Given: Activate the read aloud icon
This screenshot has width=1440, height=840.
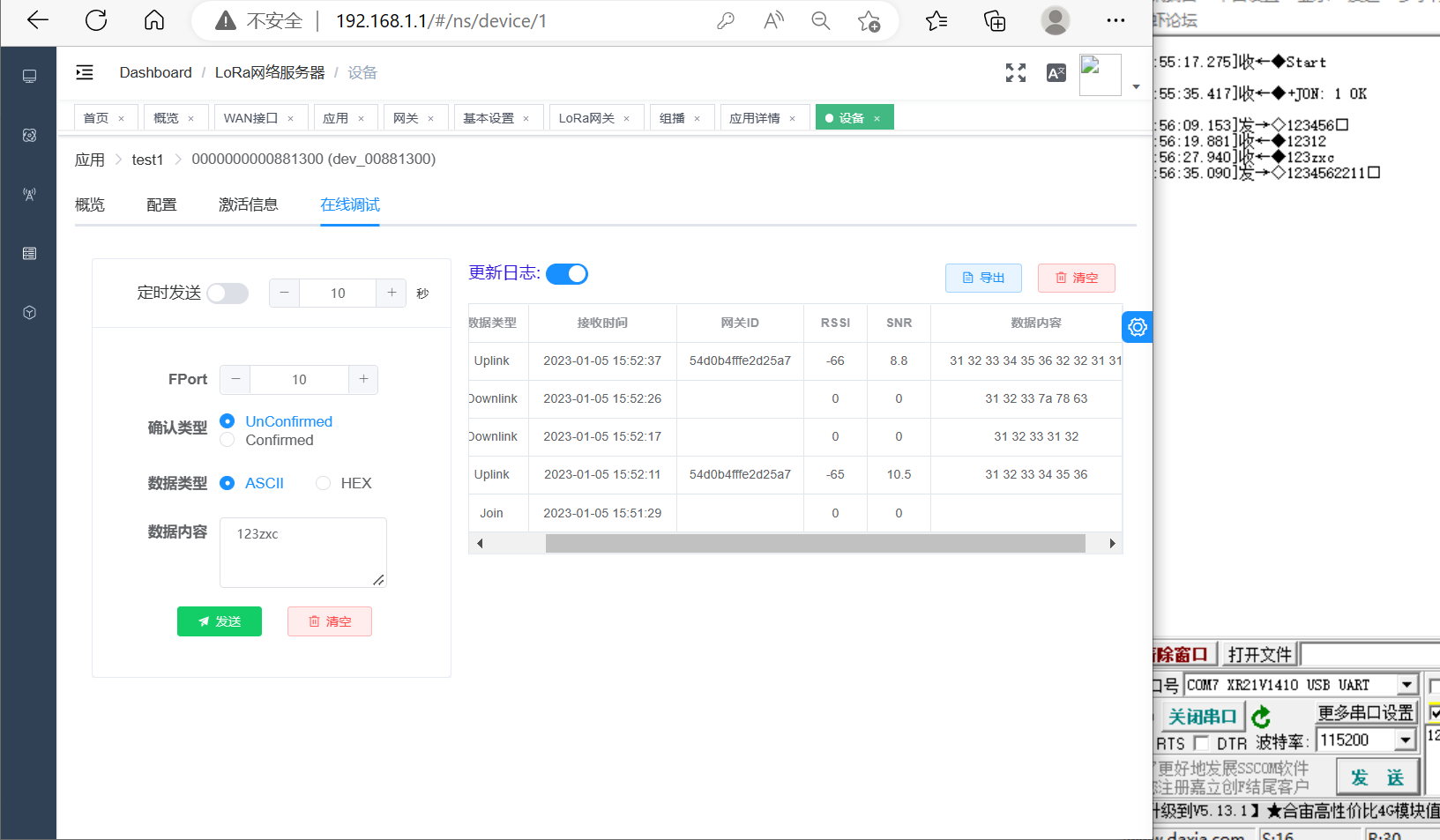Looking at the screenshot, I should (773, 20).
